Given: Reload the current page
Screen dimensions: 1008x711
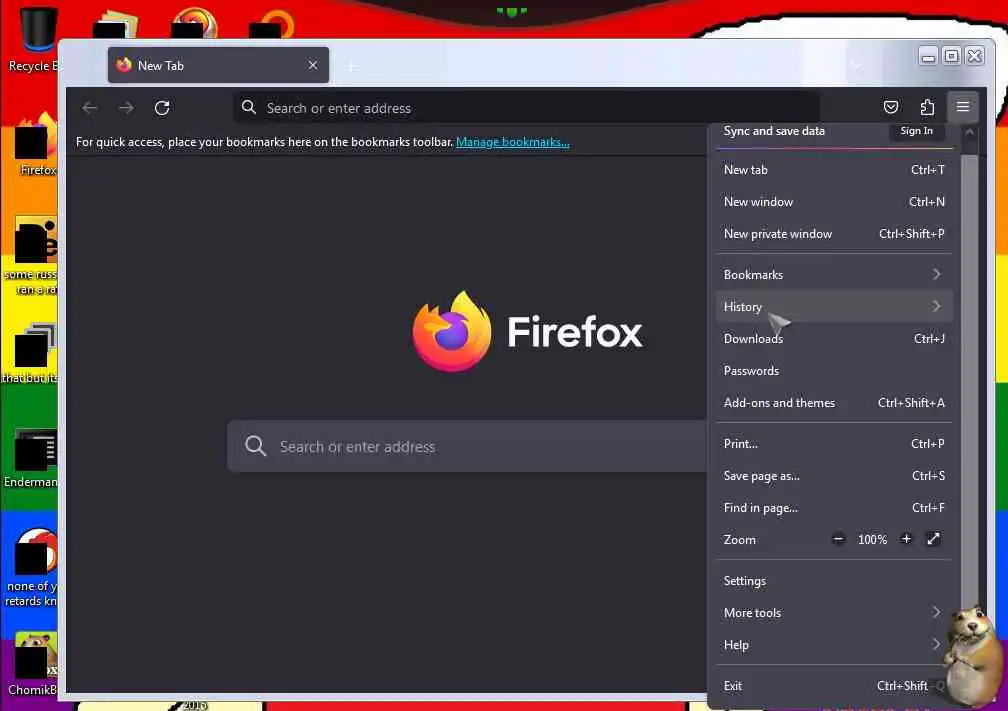Looking at the screenshot, I should coord(162,108).
